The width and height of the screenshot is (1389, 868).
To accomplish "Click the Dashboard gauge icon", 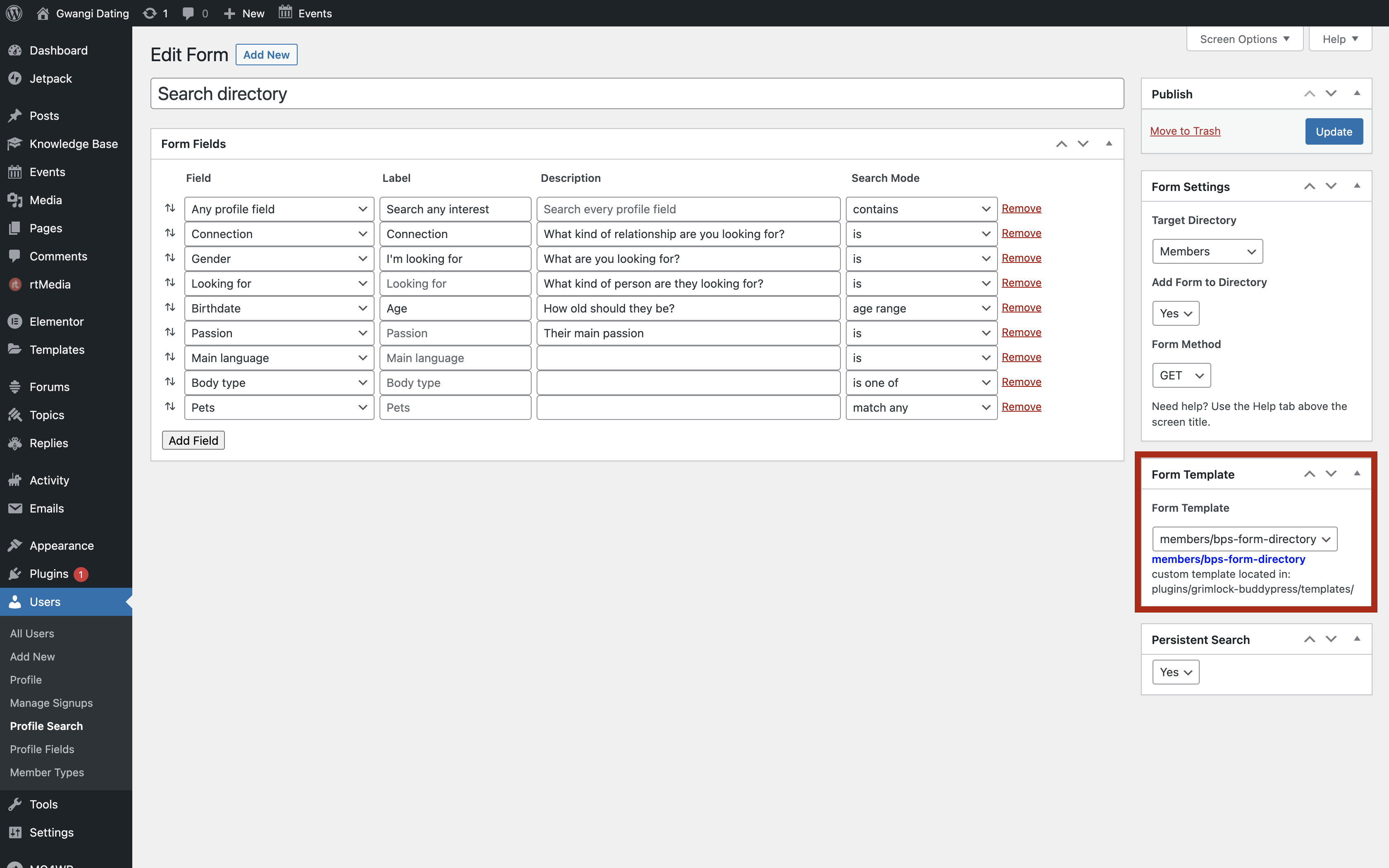I will coord(15,50).
